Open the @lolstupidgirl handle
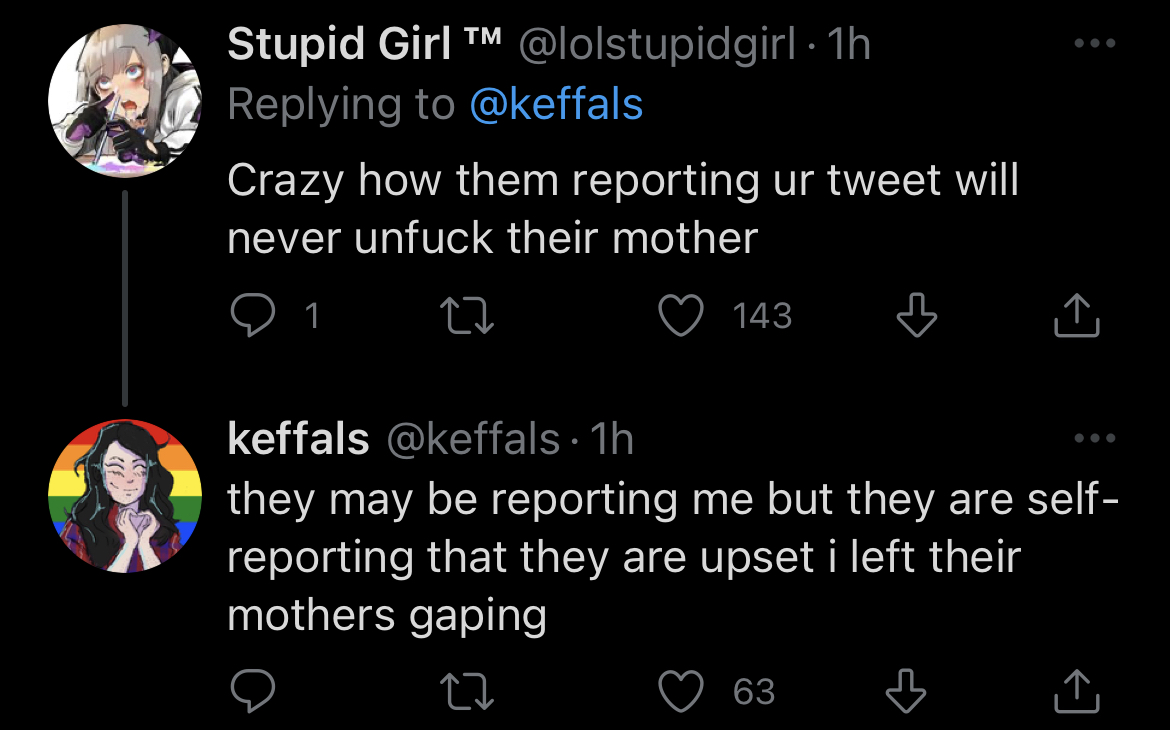The width and height of the screenshot is (1170, 730). pyautogui.click(x=655, y=43)
